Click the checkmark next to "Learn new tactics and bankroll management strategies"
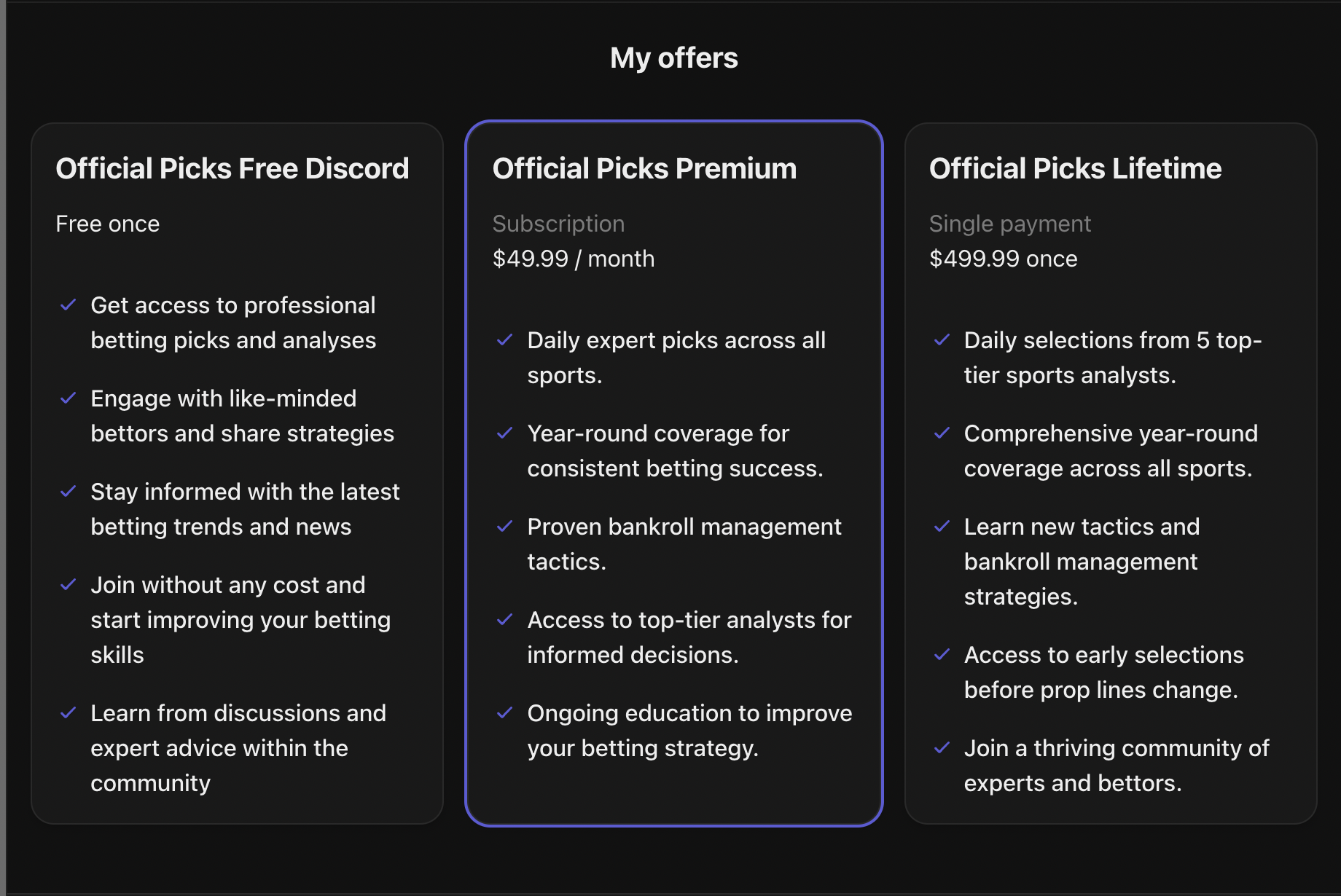1341x896 pixels. [943, 526]
